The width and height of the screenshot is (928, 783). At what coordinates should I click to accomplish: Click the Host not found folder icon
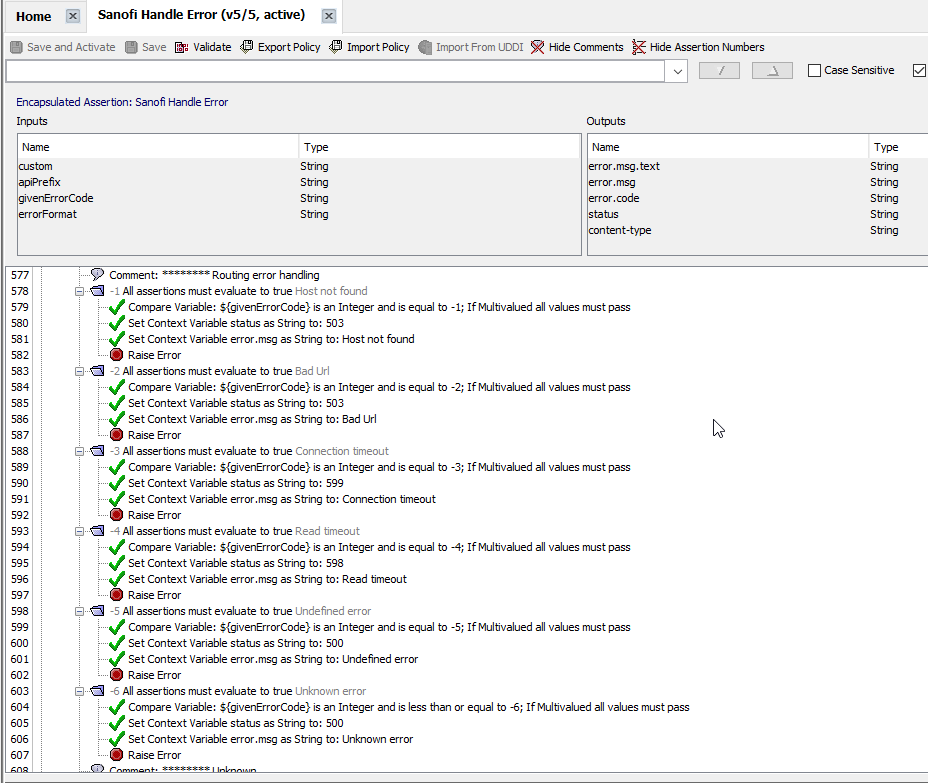click(97, 291)
